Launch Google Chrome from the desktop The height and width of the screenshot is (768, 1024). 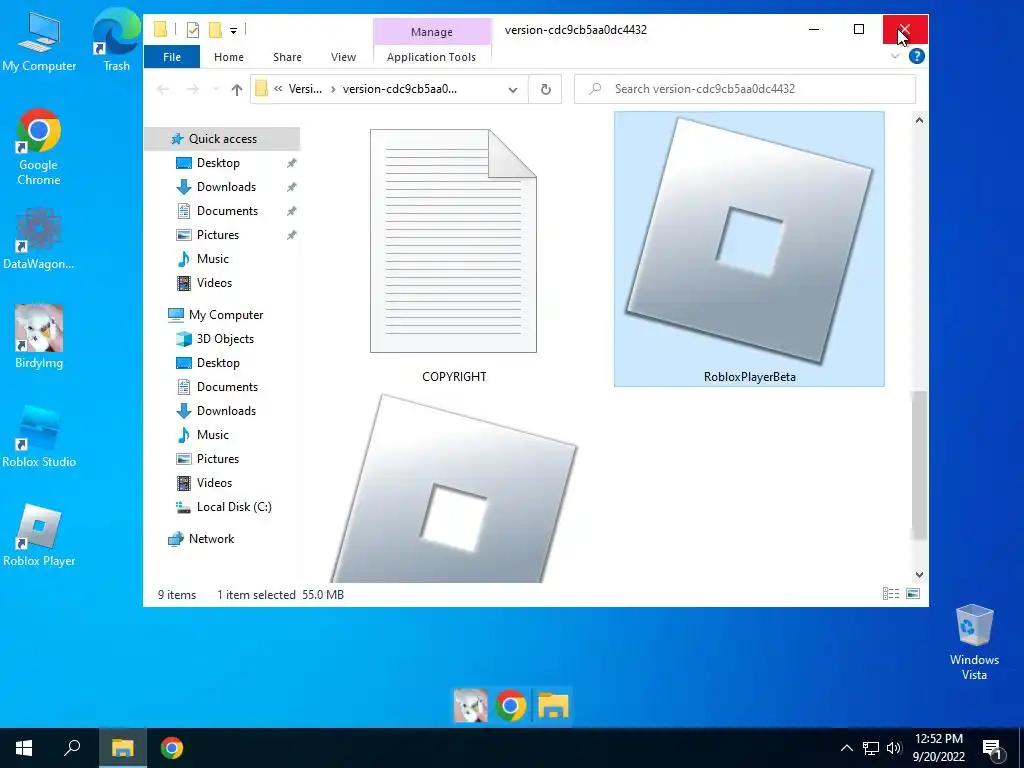tap(39, 147)
